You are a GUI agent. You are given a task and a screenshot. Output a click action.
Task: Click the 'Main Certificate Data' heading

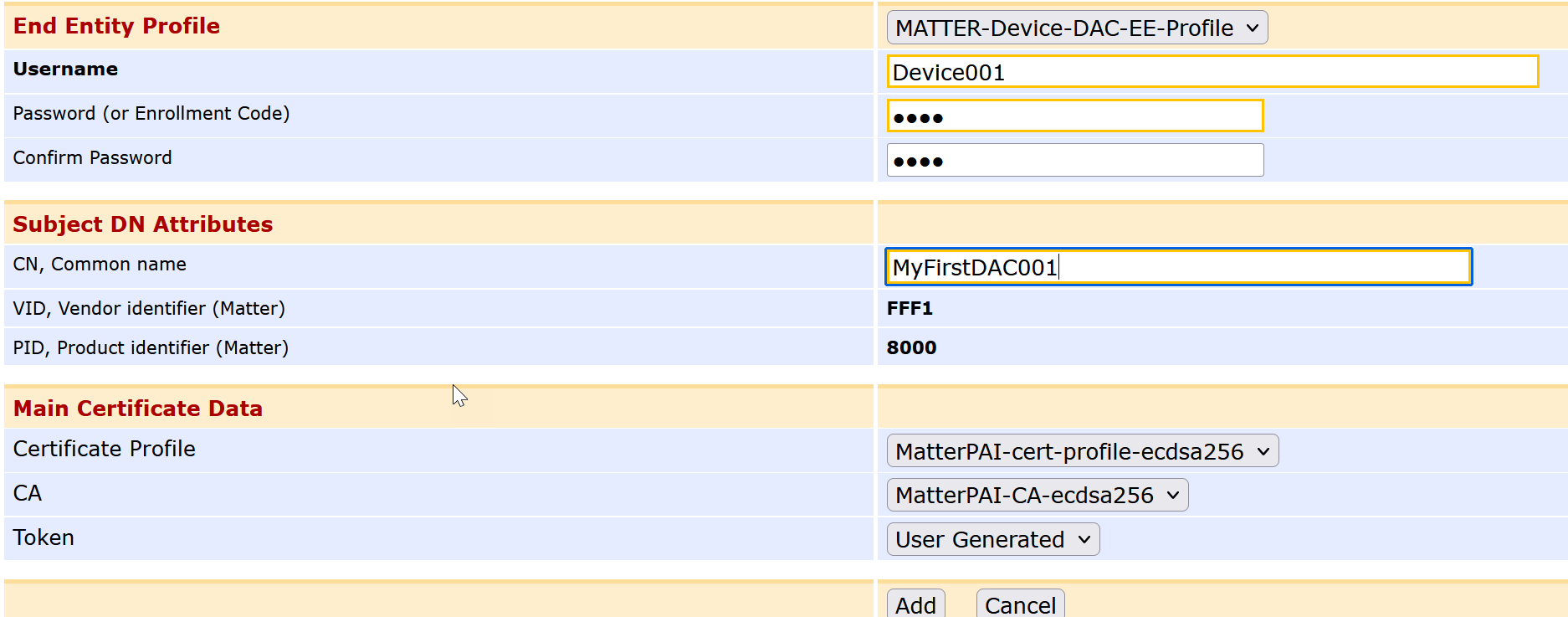tap(138, 409)
